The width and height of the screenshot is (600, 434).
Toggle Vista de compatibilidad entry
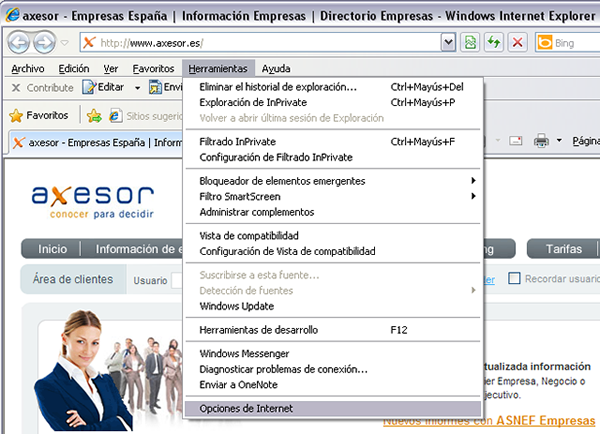pos(333,236)
